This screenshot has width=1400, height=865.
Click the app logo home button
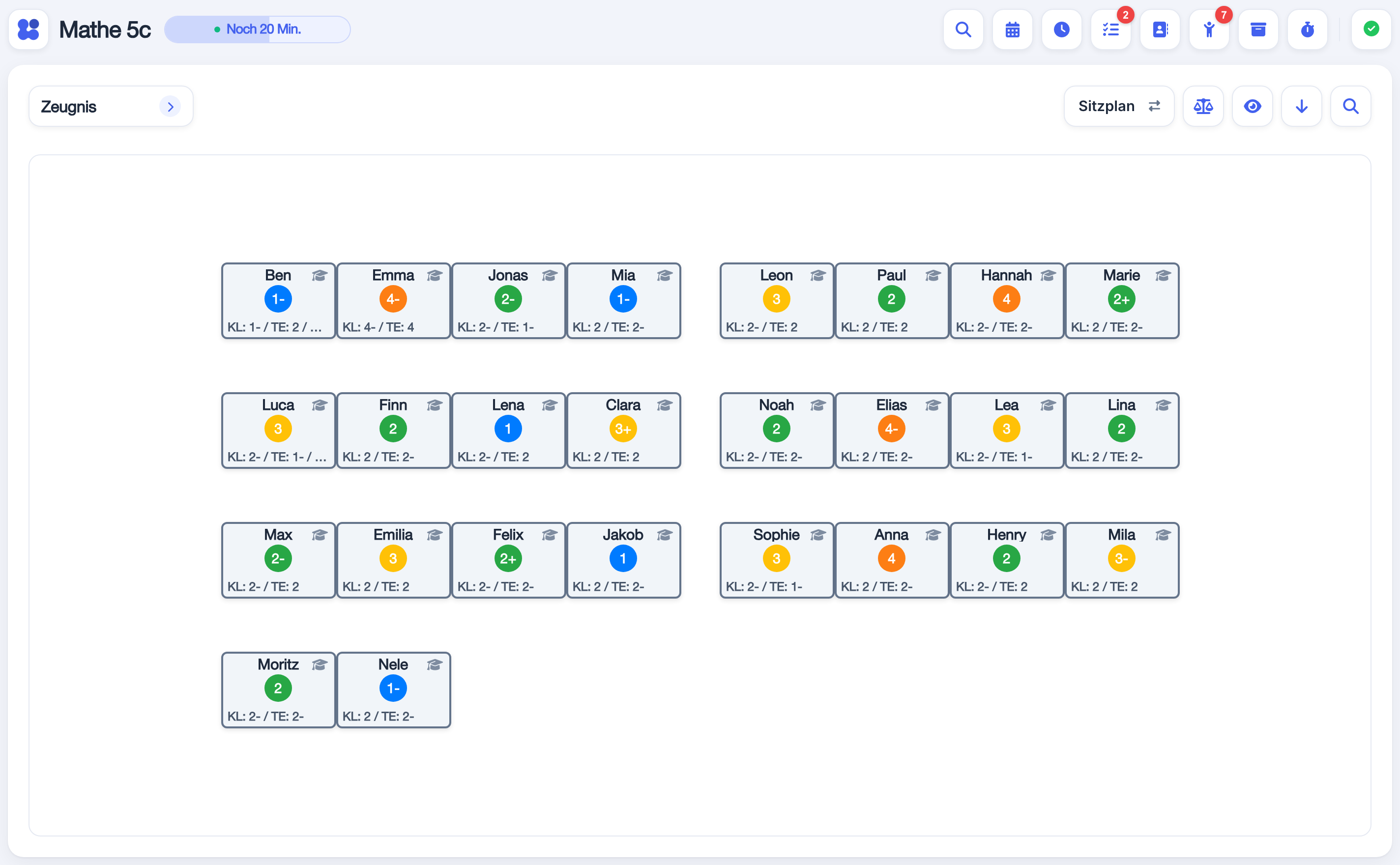point(29,29)
